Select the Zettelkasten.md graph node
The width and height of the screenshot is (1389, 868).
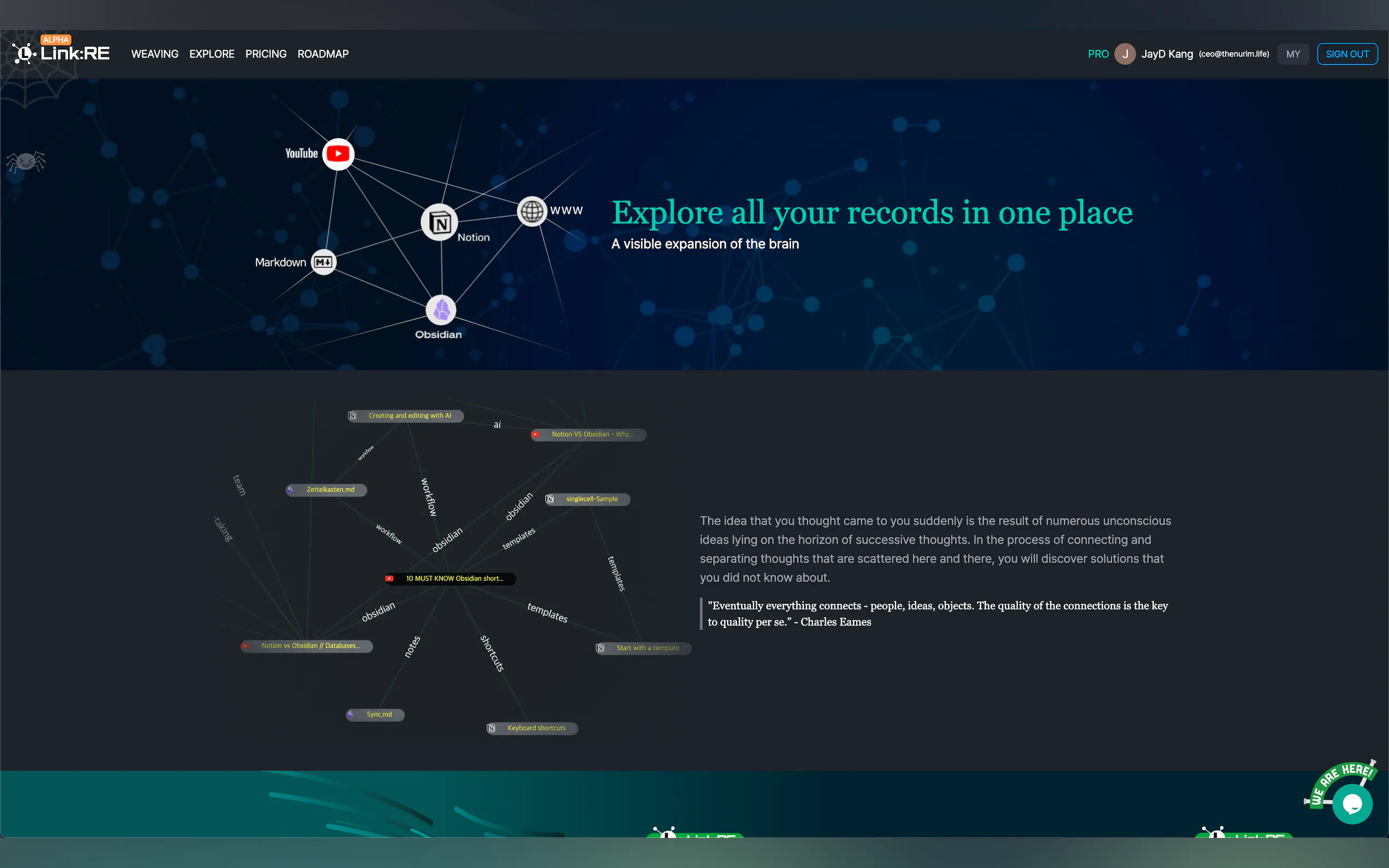[328, 490]
